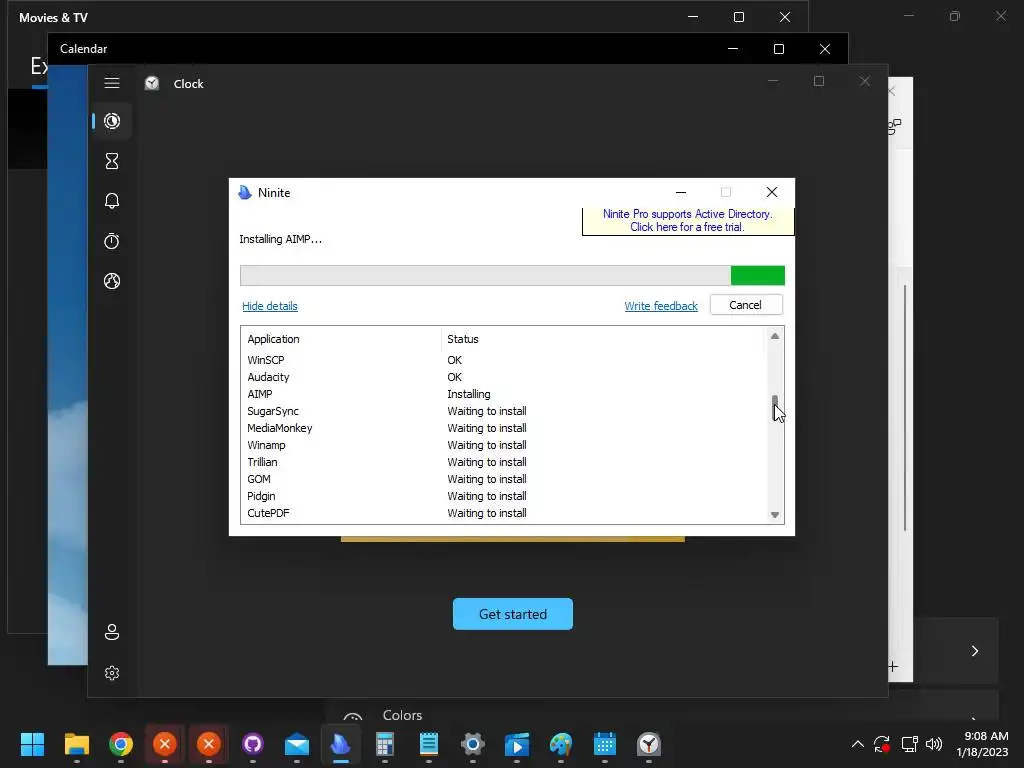The image size is (1024, 768).
Task: Show hidden system tray icons
Action: coord(857,744)
